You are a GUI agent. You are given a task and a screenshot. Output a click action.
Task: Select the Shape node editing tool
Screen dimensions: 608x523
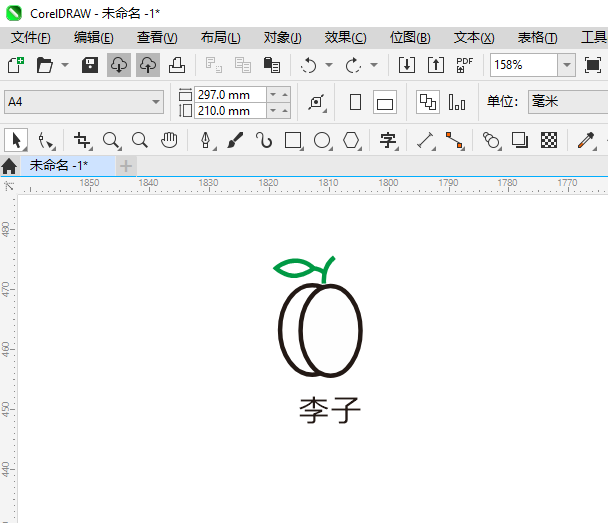coord(46,140)
